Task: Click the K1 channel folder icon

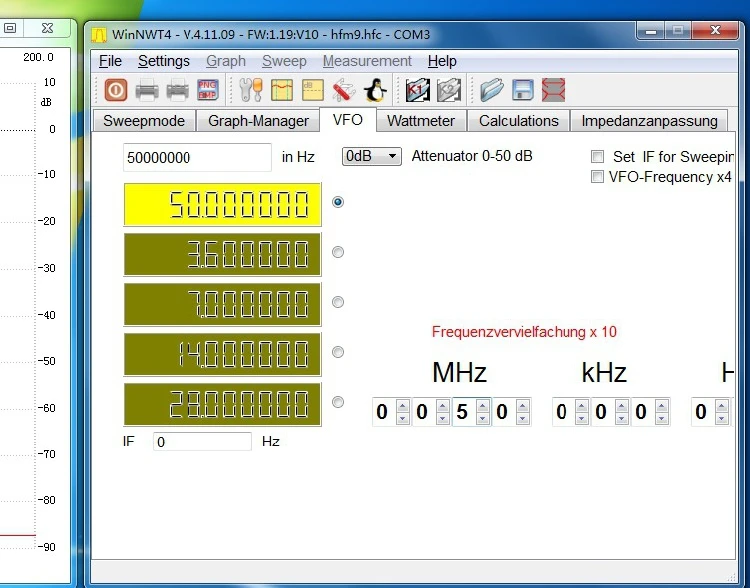Action: click(418, 90)
